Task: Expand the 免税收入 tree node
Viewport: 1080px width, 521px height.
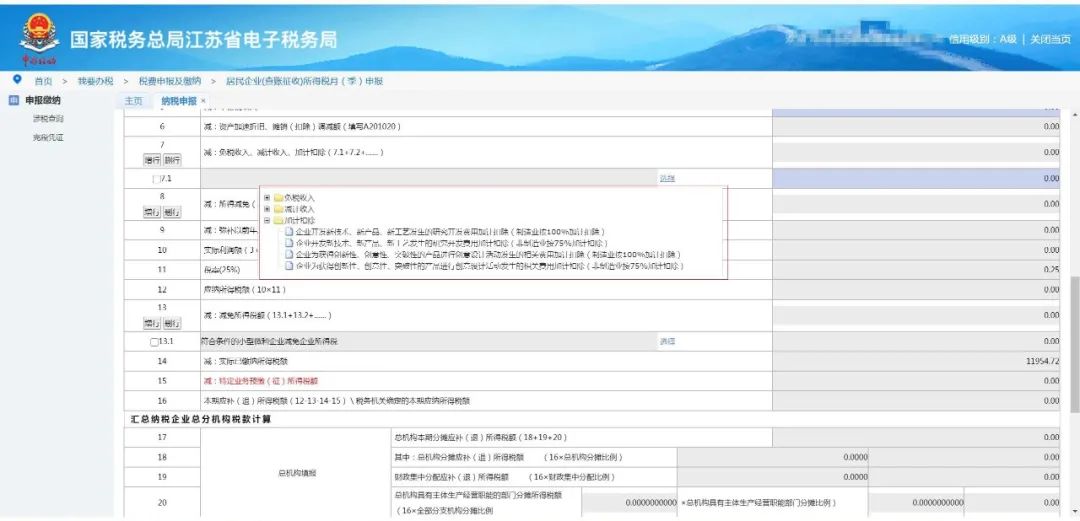Action: pos(267,198)
